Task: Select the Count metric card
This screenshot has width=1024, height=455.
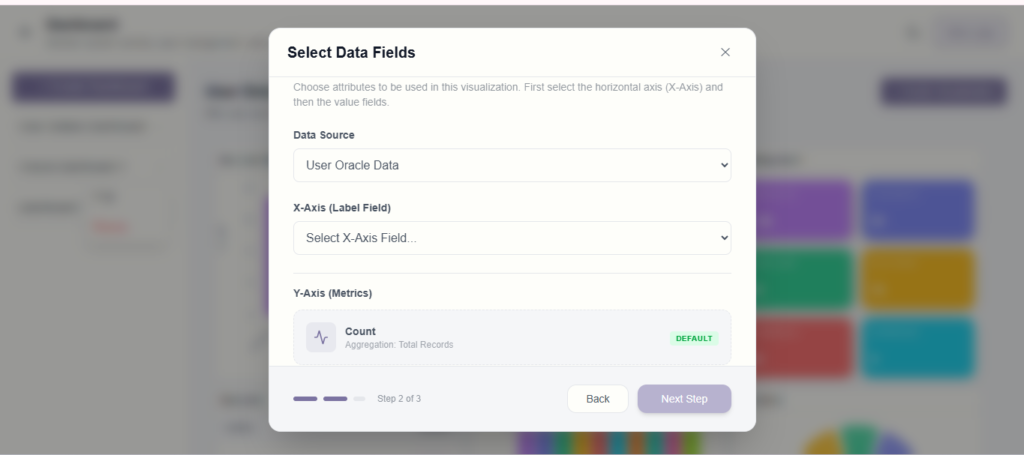Action: (512, 337)
